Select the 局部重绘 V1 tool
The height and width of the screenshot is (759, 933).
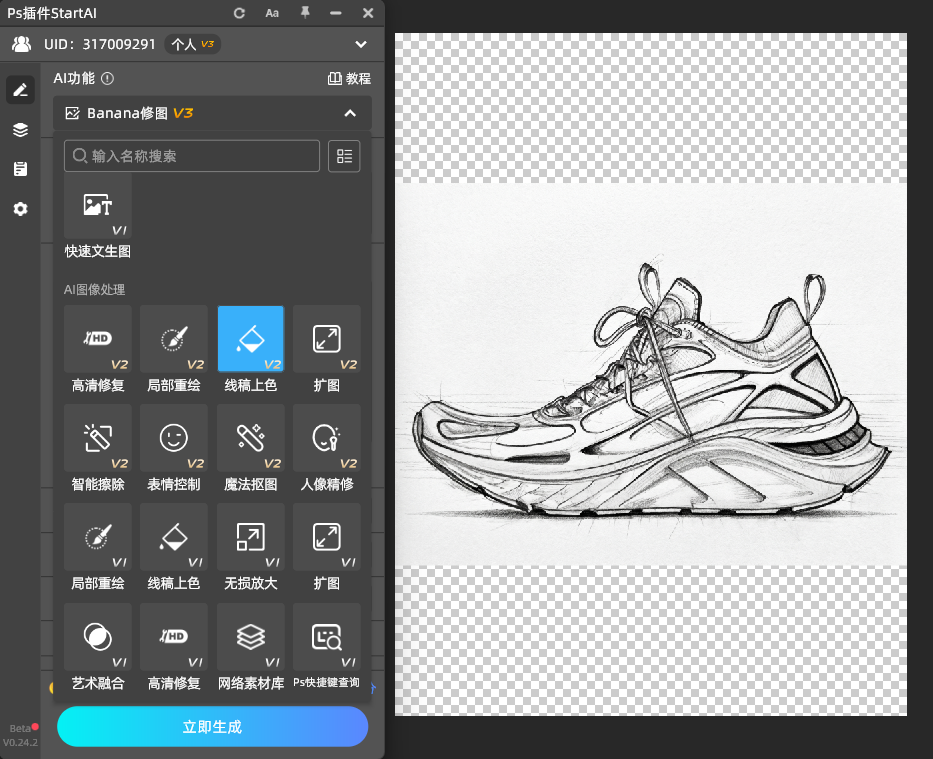(x=98, y=548)
